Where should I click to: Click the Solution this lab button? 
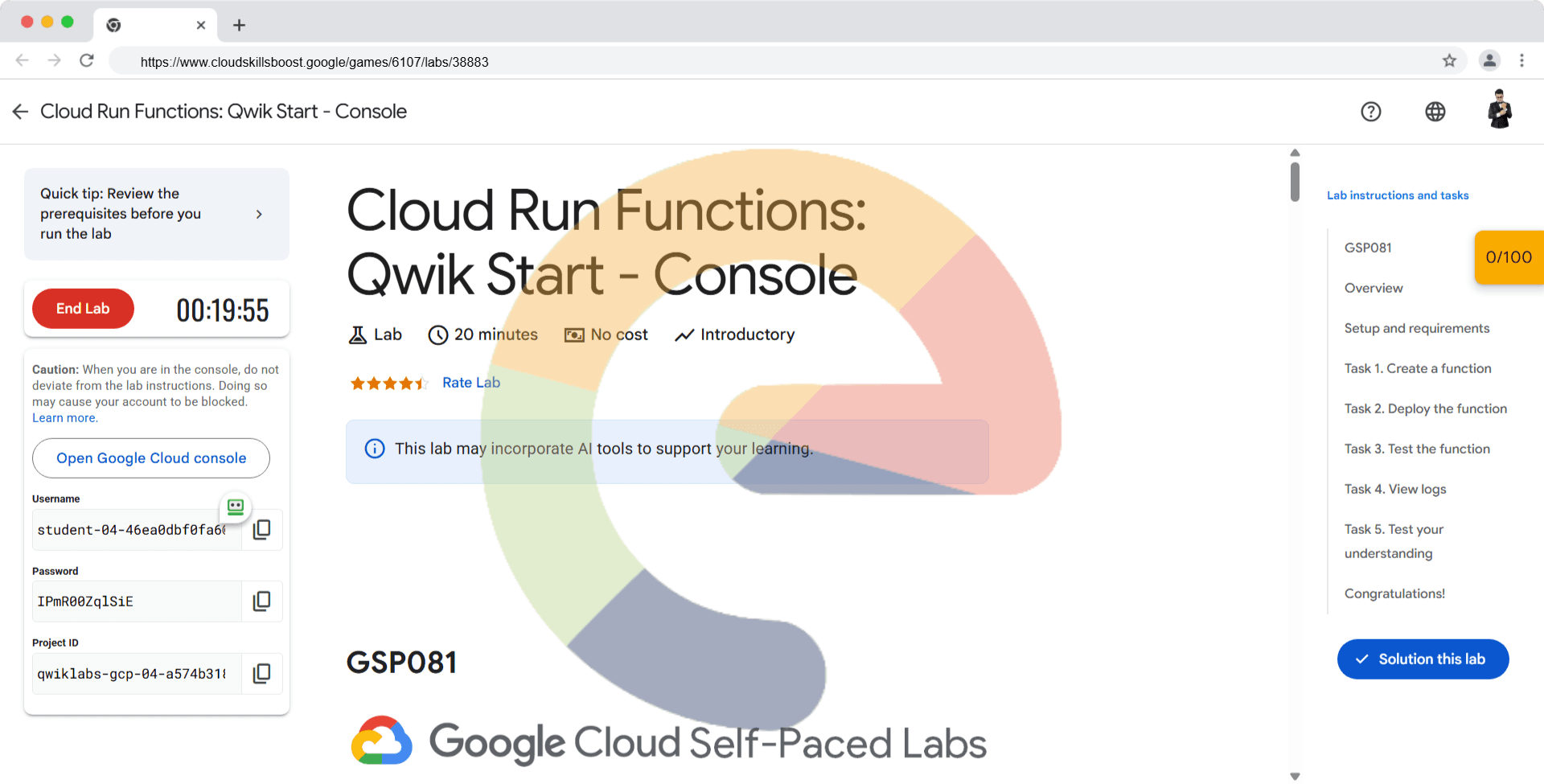[1423, 659]
